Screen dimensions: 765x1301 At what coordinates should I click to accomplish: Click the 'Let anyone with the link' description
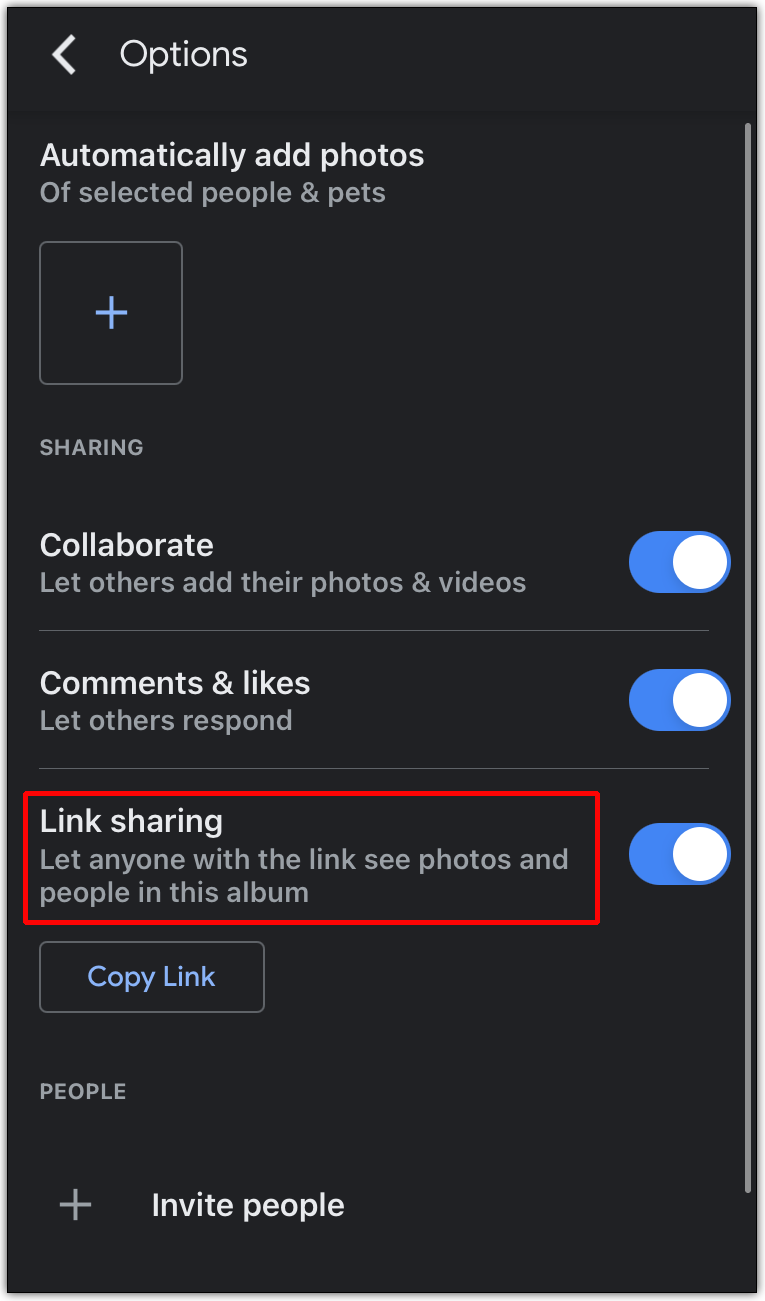coord(304,875)
